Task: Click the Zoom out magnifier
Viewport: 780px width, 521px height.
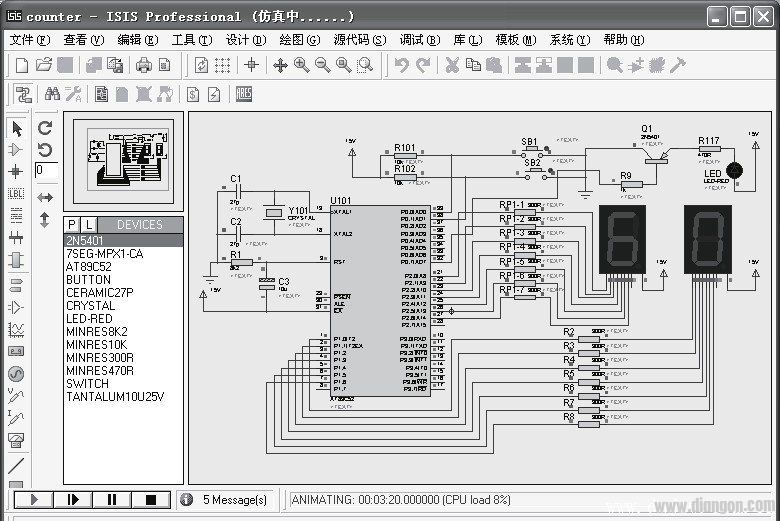Action: click(x=322, y=65)
